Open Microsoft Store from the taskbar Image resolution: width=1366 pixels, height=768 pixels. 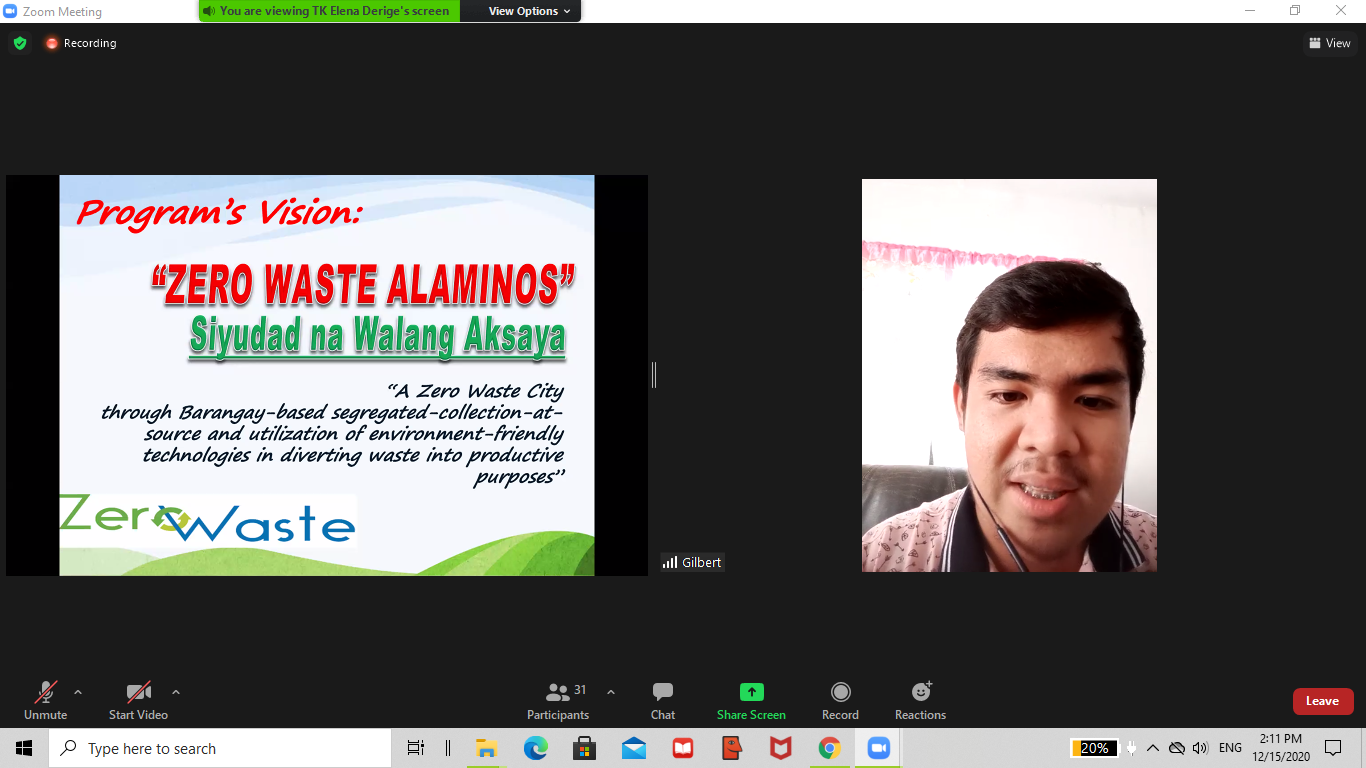click(585, 748)
